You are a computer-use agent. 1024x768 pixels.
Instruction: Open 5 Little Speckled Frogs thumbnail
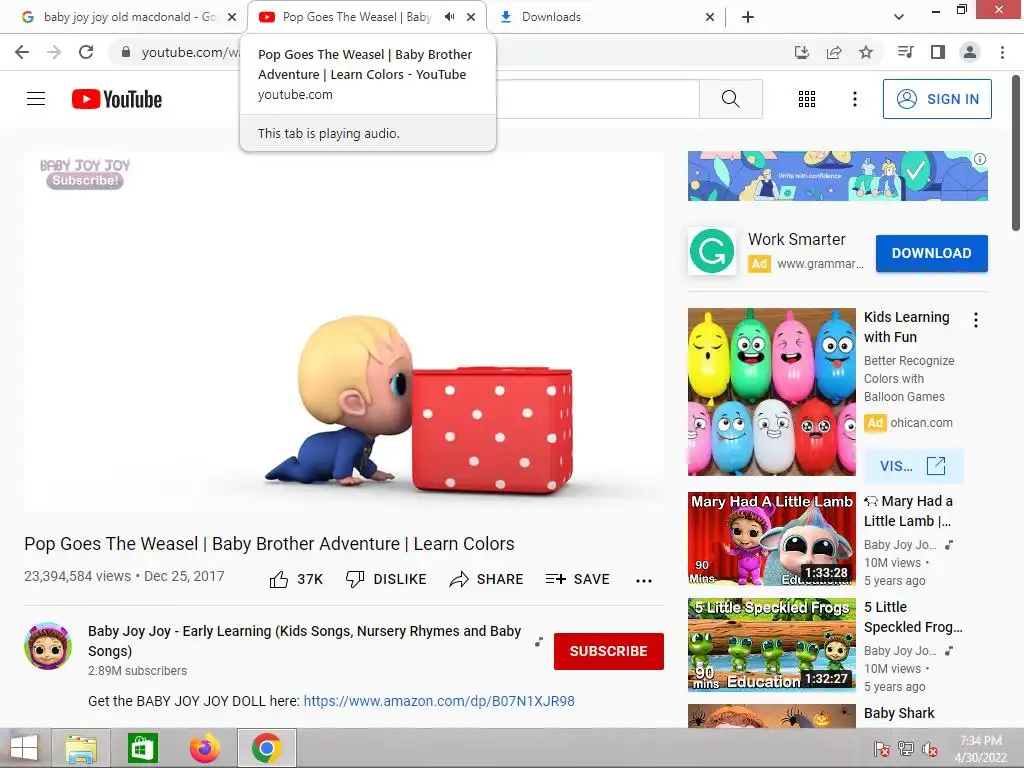[771, 645]
